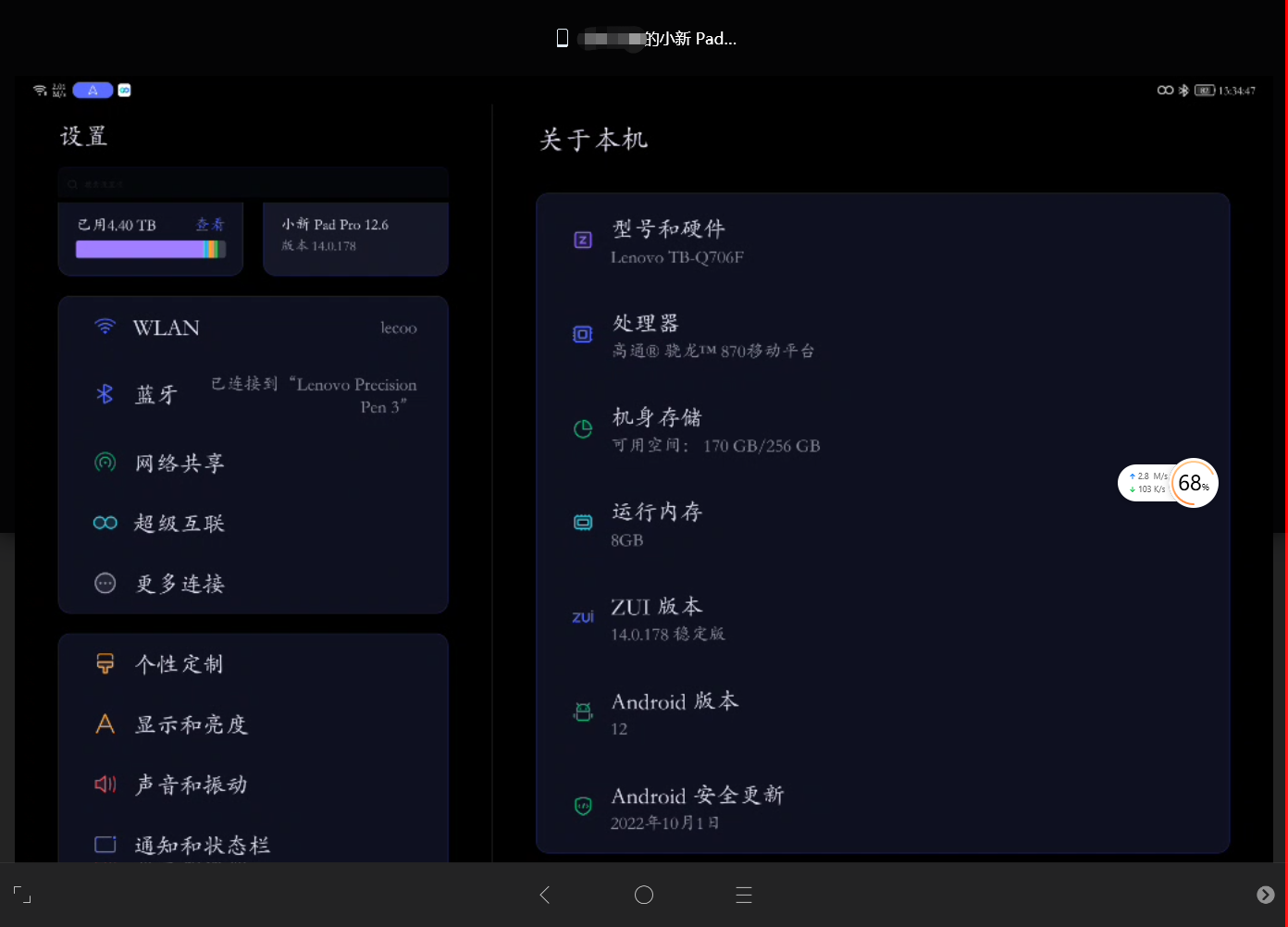The image size is (1288, 927).
Task: Open 机身存储 170 GB/256 GB entry
Action: coord(883,430)
